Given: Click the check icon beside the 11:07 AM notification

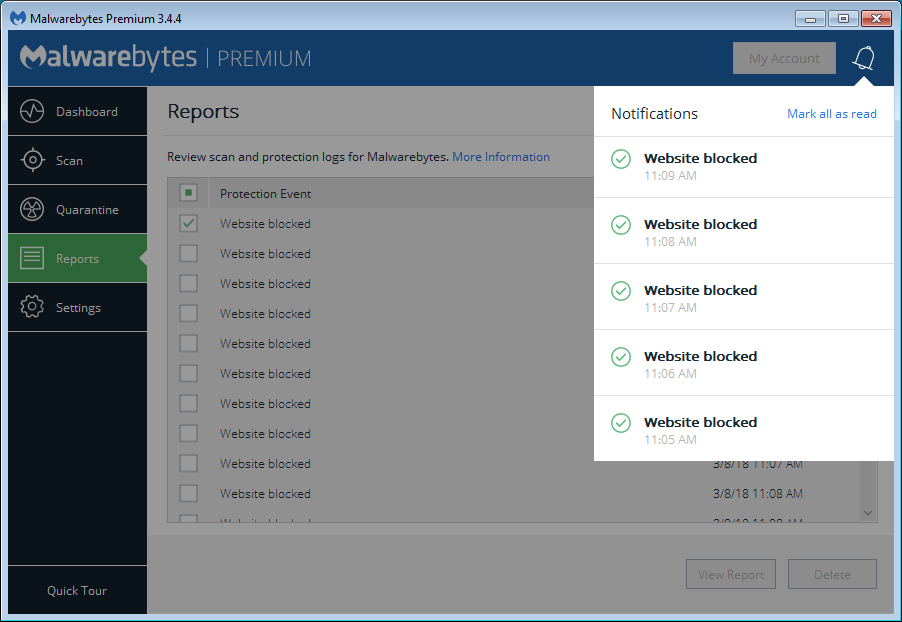Looking at the screenshot, I should (621, 291).
